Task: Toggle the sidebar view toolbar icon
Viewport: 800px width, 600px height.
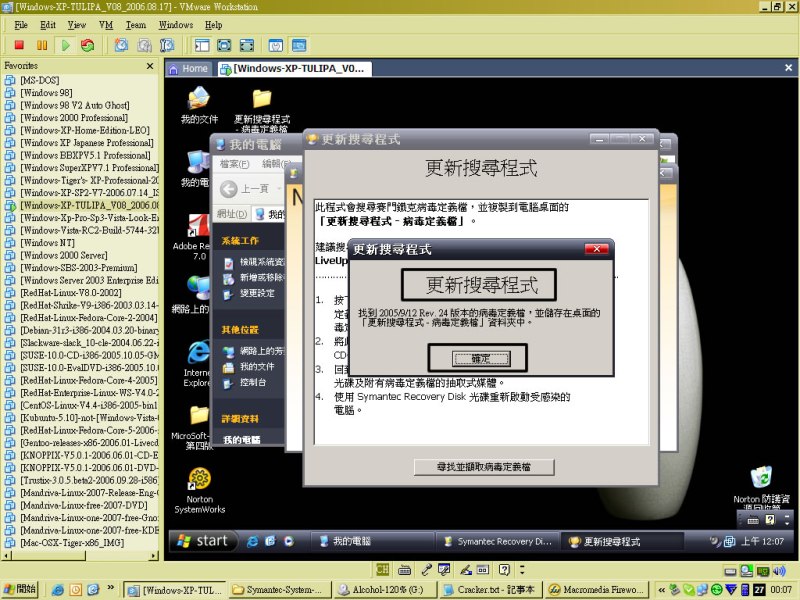Action: tap(202, 45)
